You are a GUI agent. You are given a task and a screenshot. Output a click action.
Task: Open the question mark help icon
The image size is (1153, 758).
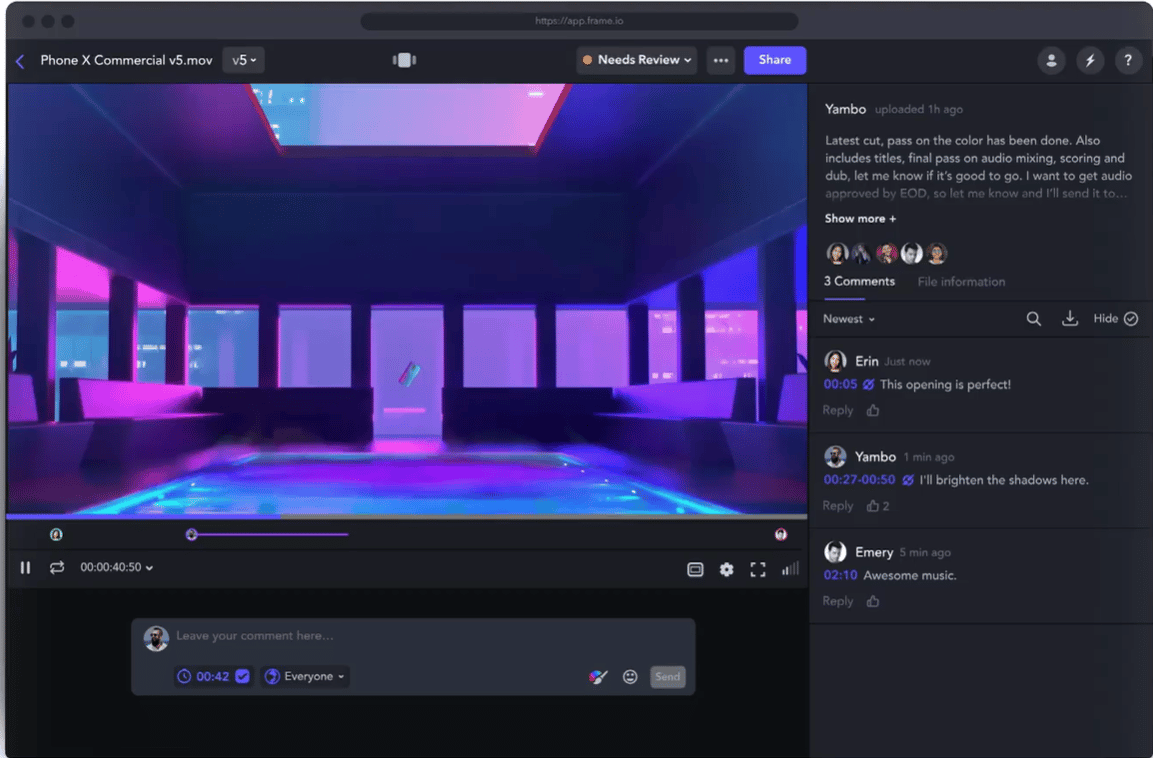(1128, 60)
